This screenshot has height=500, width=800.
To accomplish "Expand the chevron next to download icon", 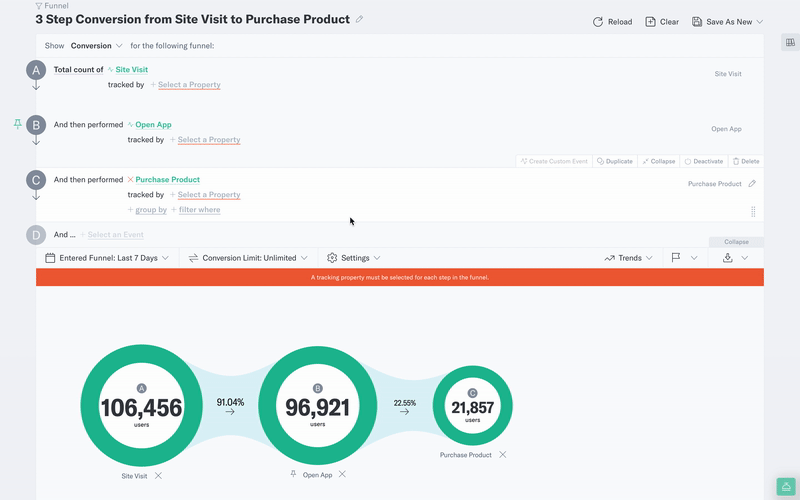I will (745, 258).
